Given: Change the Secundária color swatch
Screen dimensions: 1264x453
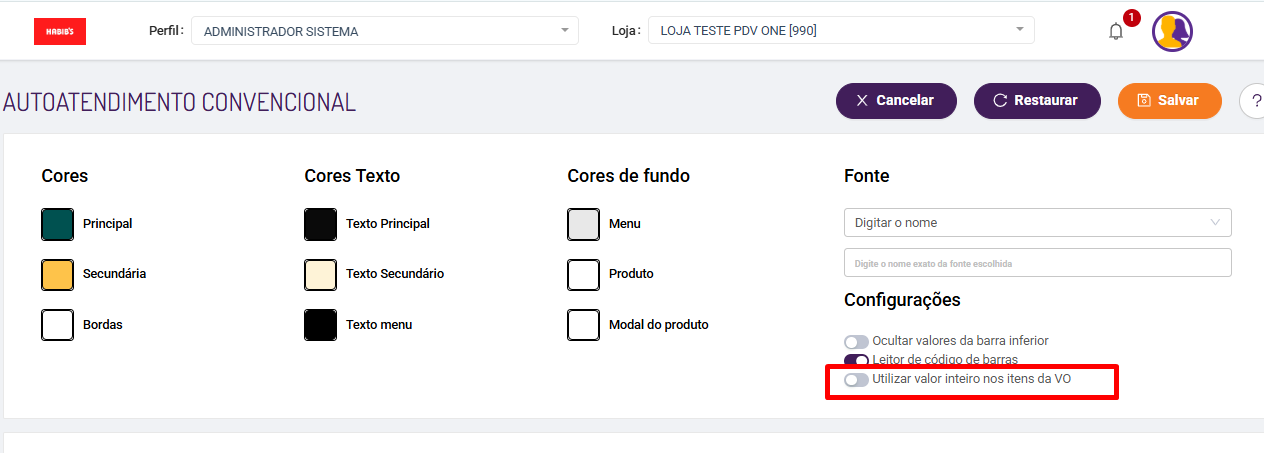Looking at the screenshot, I should coord(58,274).
